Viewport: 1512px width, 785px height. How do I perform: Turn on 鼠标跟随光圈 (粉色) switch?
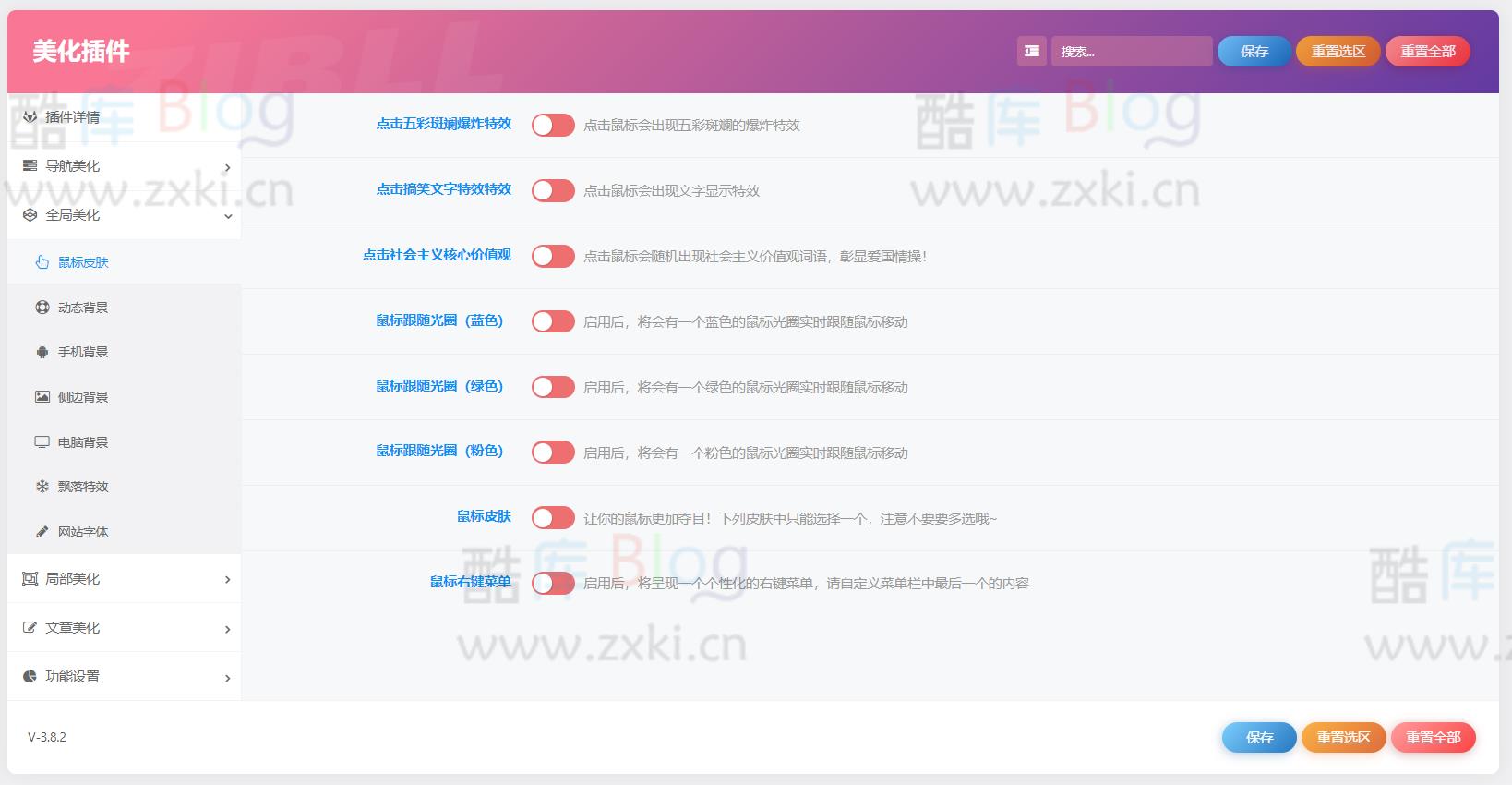pos(553,453)
